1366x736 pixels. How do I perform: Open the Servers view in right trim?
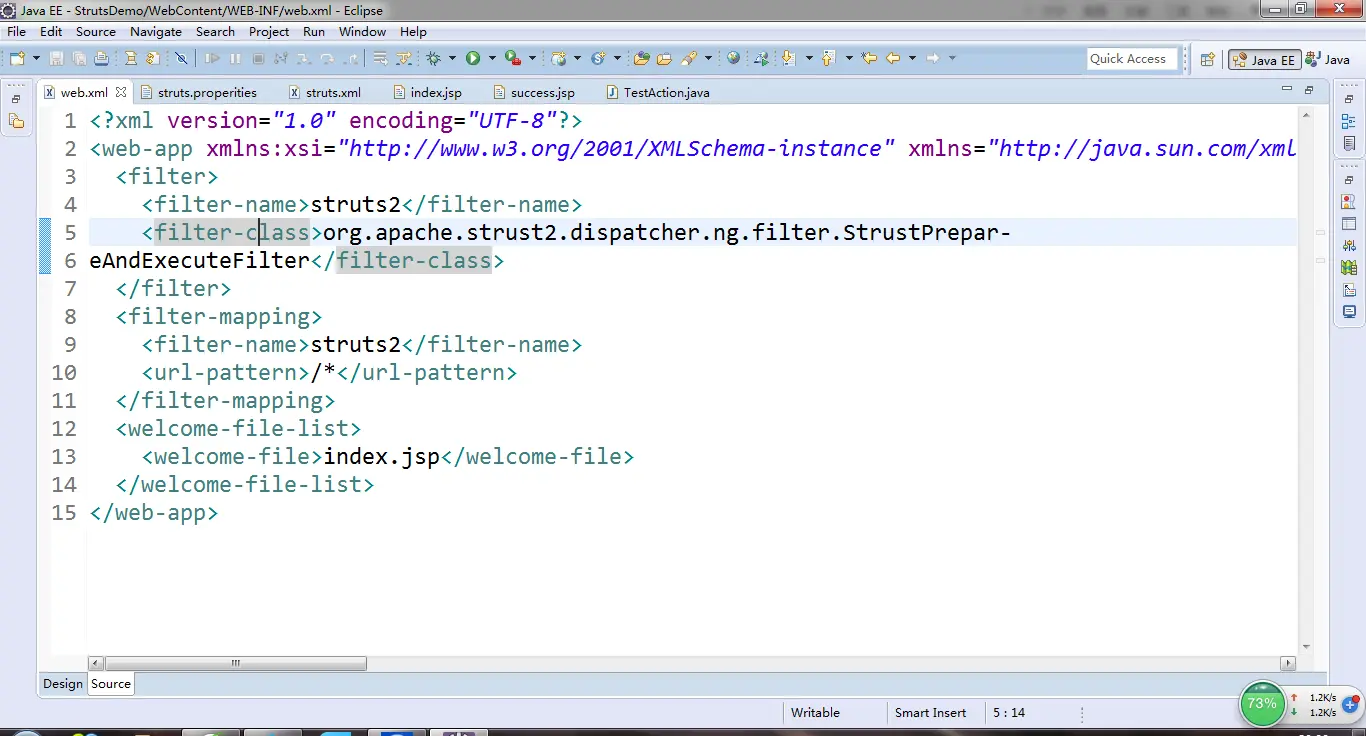(1349, 246)
